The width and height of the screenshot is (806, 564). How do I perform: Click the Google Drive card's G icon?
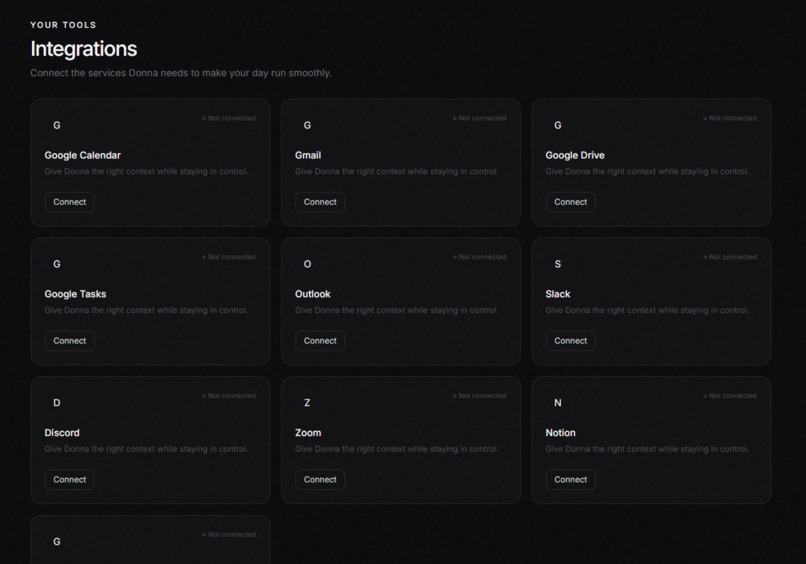[x=557, y=125]
